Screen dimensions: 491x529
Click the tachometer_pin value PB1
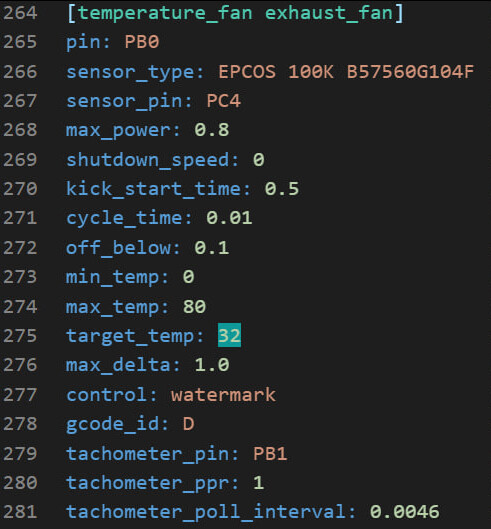point(270,454)
